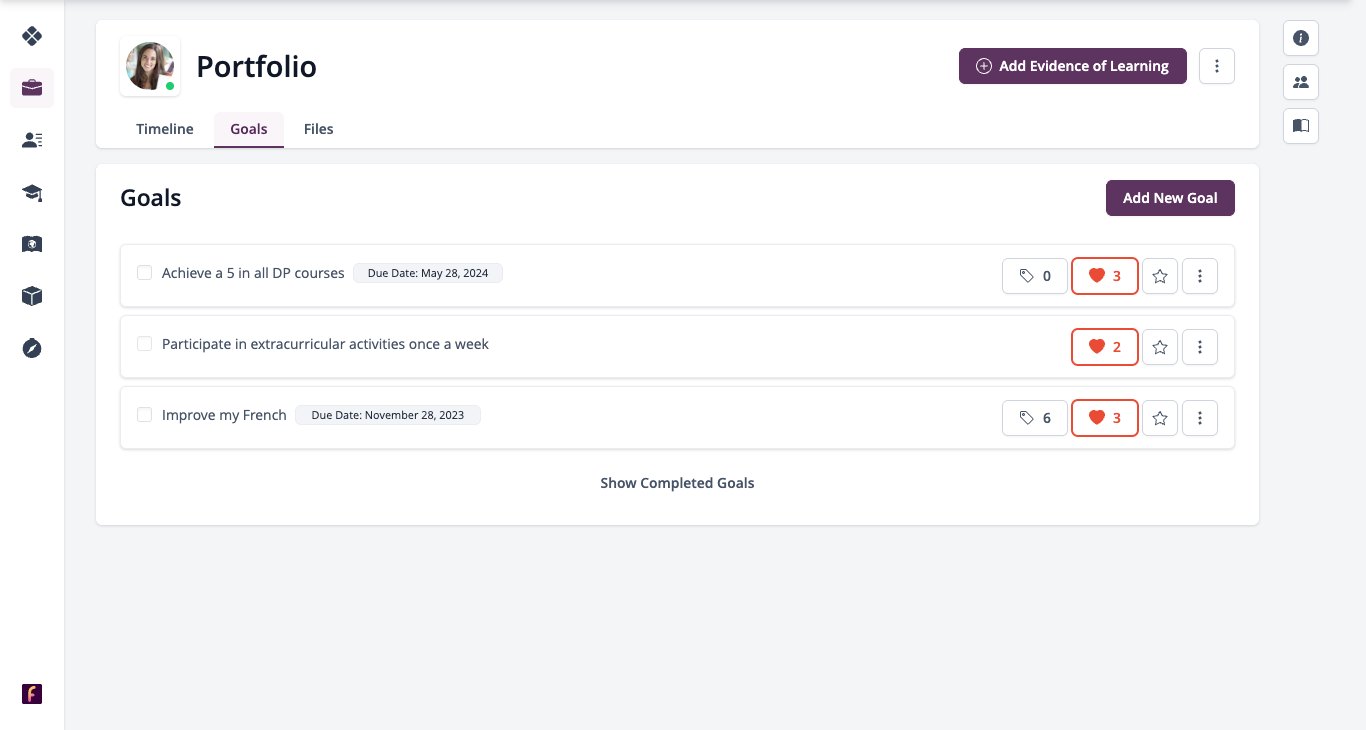Image resolution: width=1366 pixels, height=730 pixels.
Task: Open the people group icon on right
Action: 1301,82
